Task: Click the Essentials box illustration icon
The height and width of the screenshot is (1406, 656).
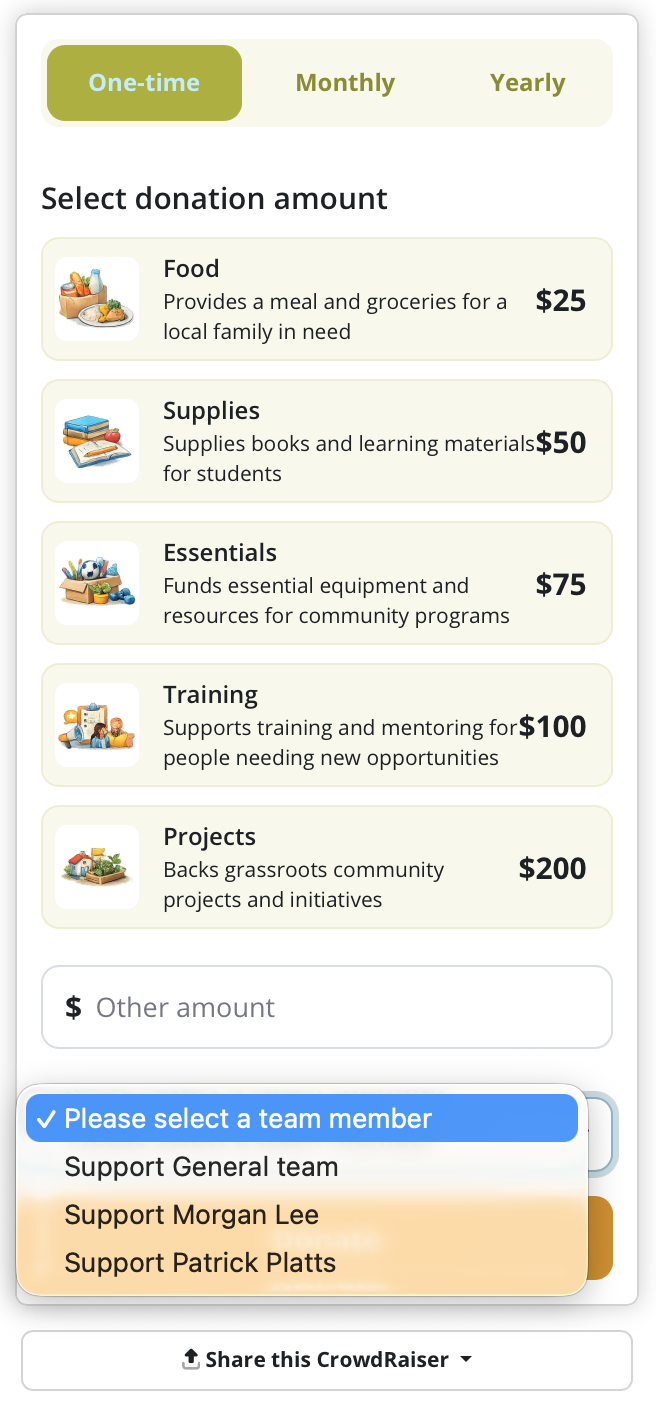Action: coord(97,583)
